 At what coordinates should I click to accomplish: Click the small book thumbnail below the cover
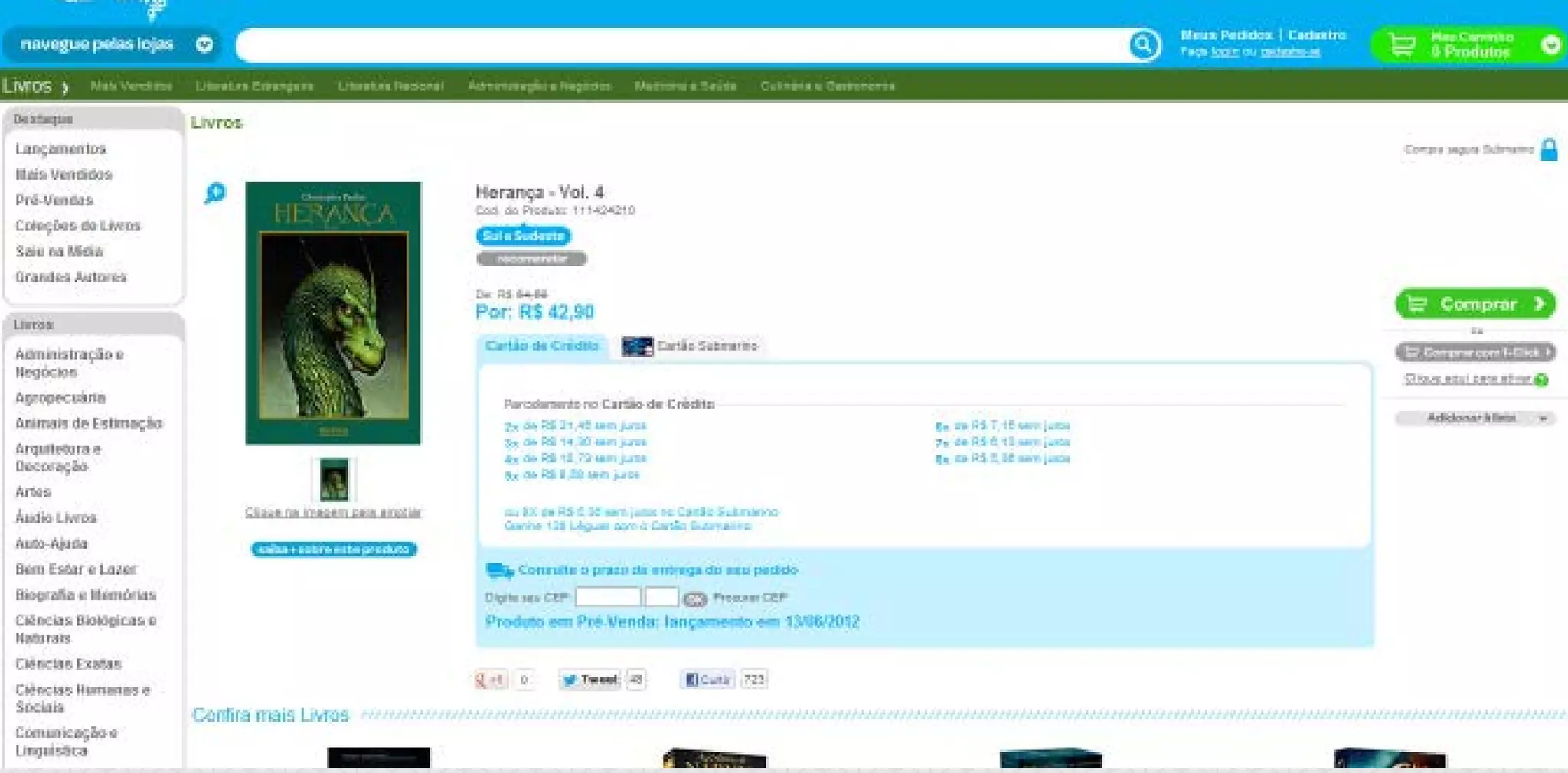pos(334,479)
